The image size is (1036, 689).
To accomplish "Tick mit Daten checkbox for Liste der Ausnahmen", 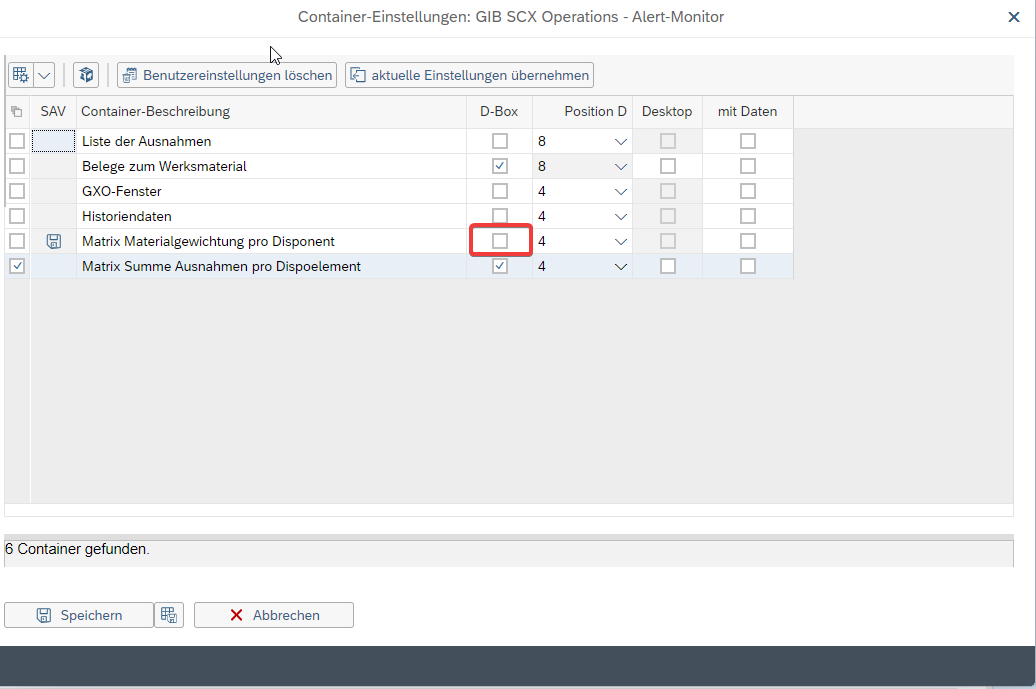I will (748, 141).
